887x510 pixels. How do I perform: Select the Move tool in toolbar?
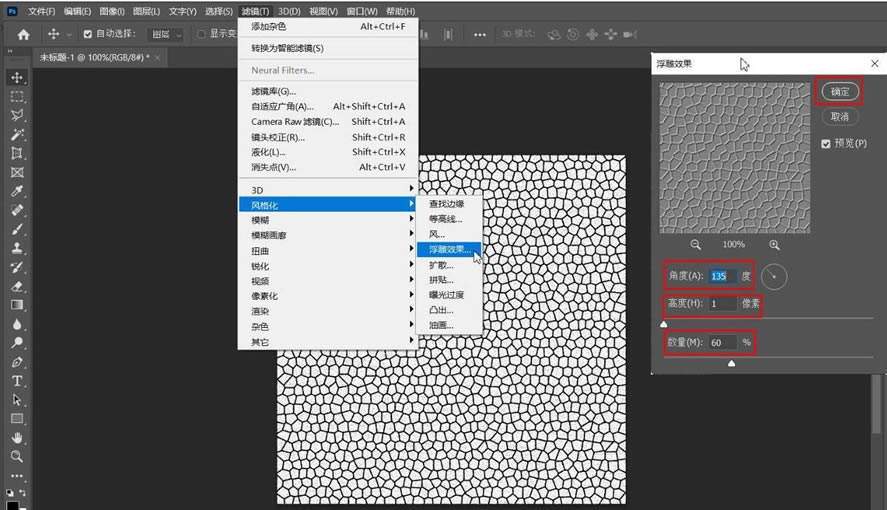17,77
